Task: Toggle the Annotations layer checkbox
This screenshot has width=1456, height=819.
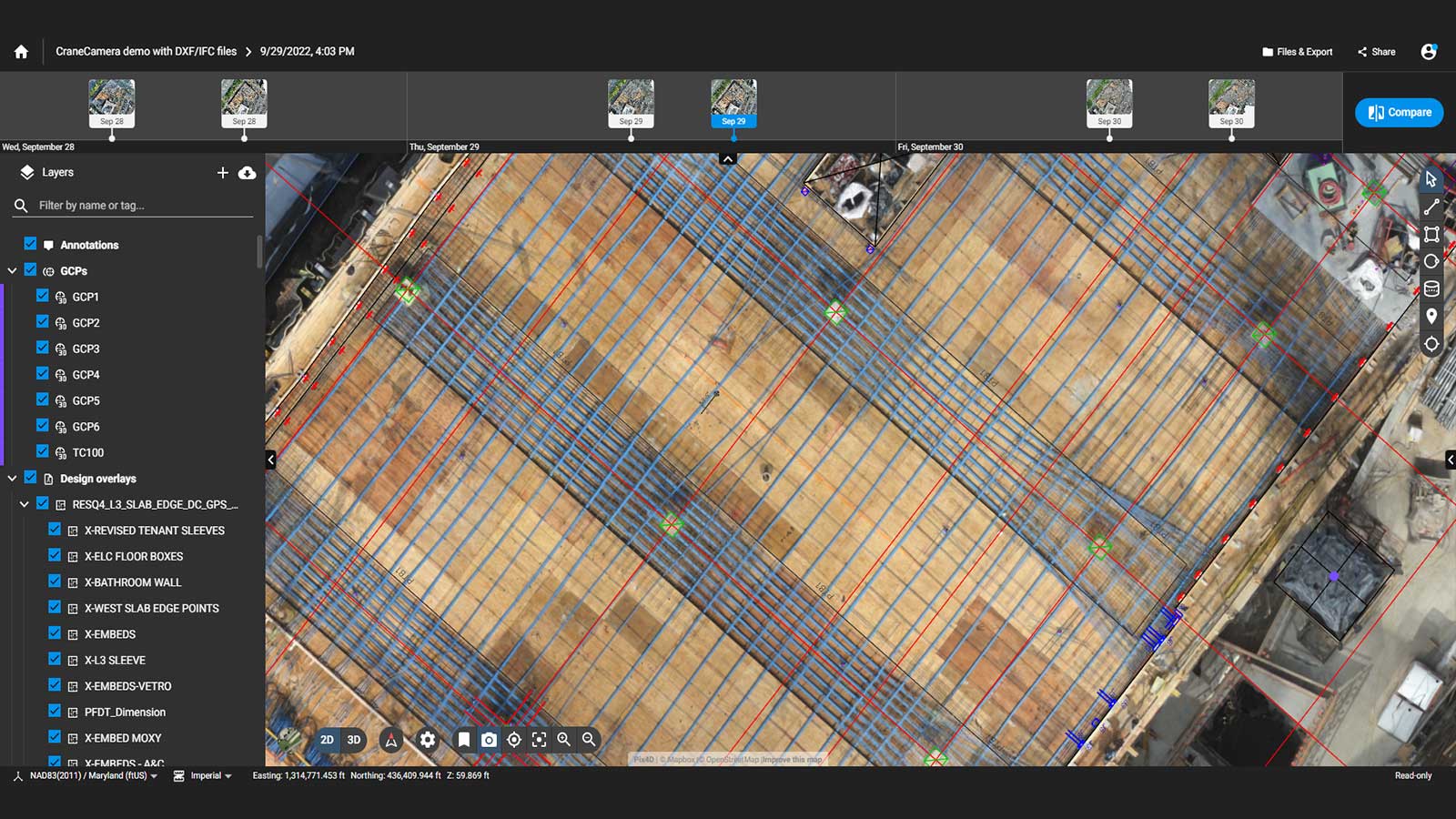Action: point(30,244)
